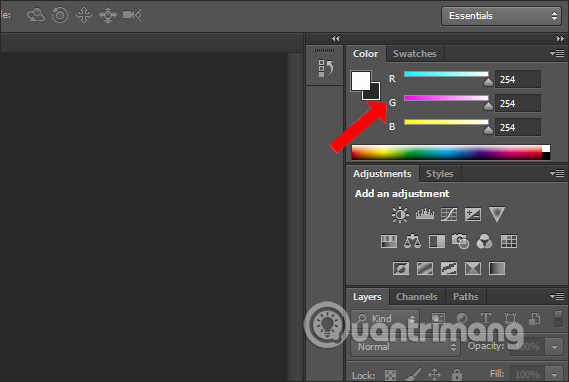Add a Black & White adjustment
Screen dimensions: 569x382
pyautogui.click(x=437, y=241)
